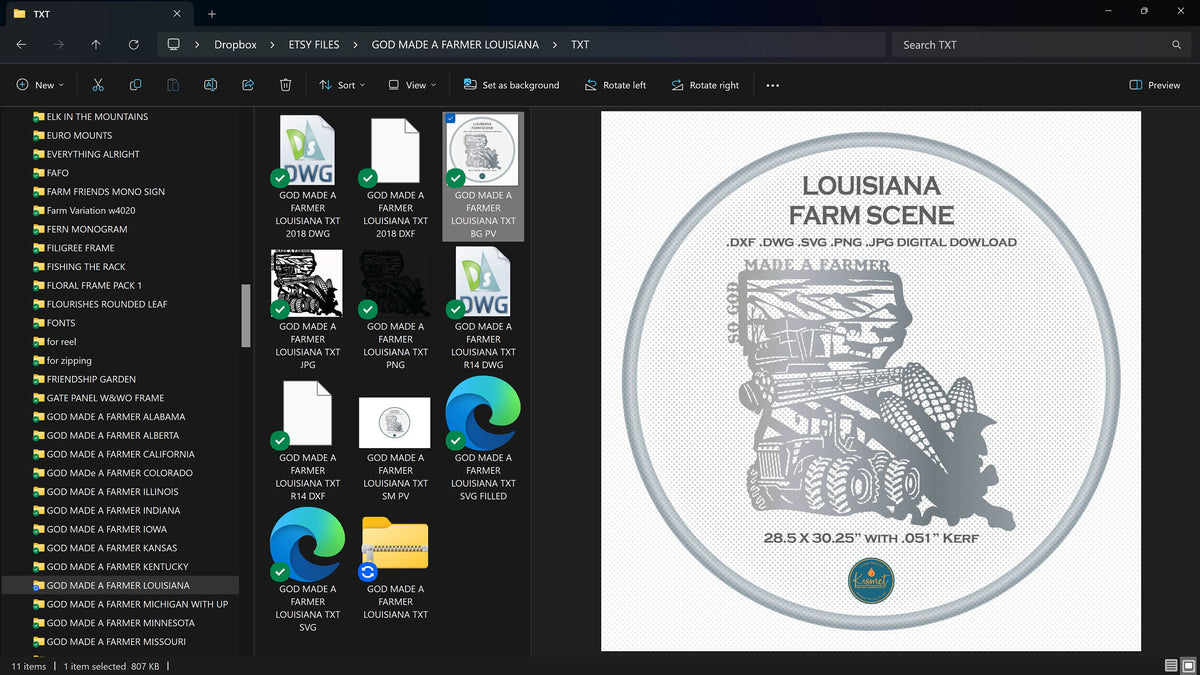The height and width of the screenshot is (675, 1200).
Task: Select GOD MADE A FARMER LOUISIANA TXT 2018 DWG
Action: pyautogui.click(x=308, y=176)
